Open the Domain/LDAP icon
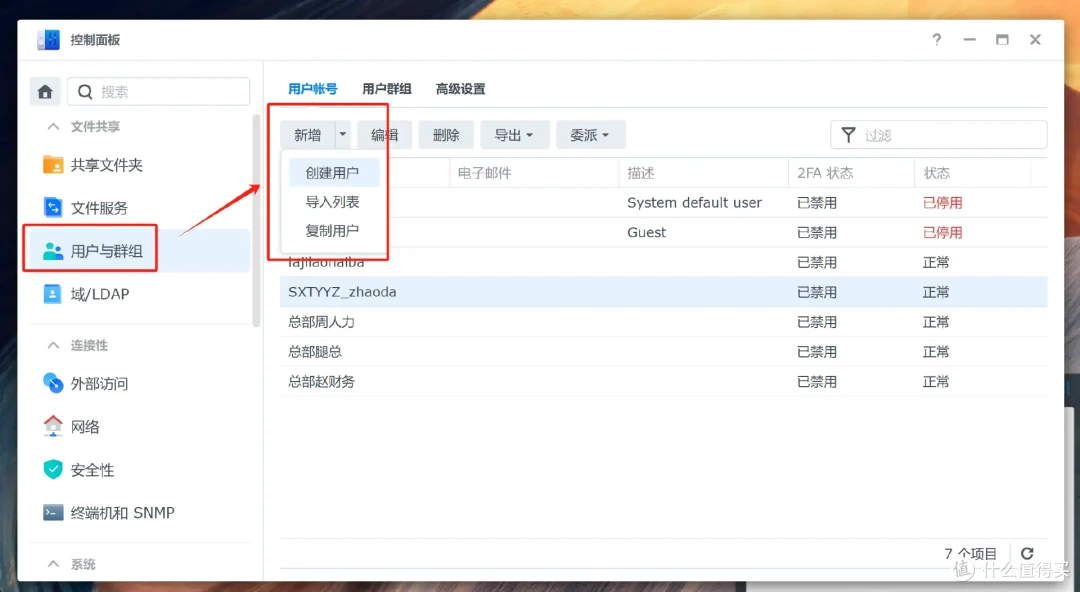 coord(52,294)
